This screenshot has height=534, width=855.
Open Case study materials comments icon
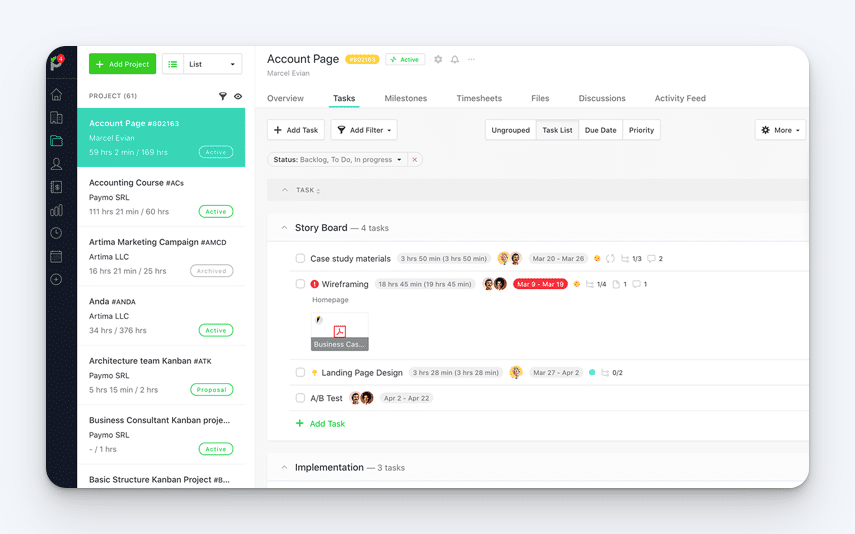[x=655, y=259]
